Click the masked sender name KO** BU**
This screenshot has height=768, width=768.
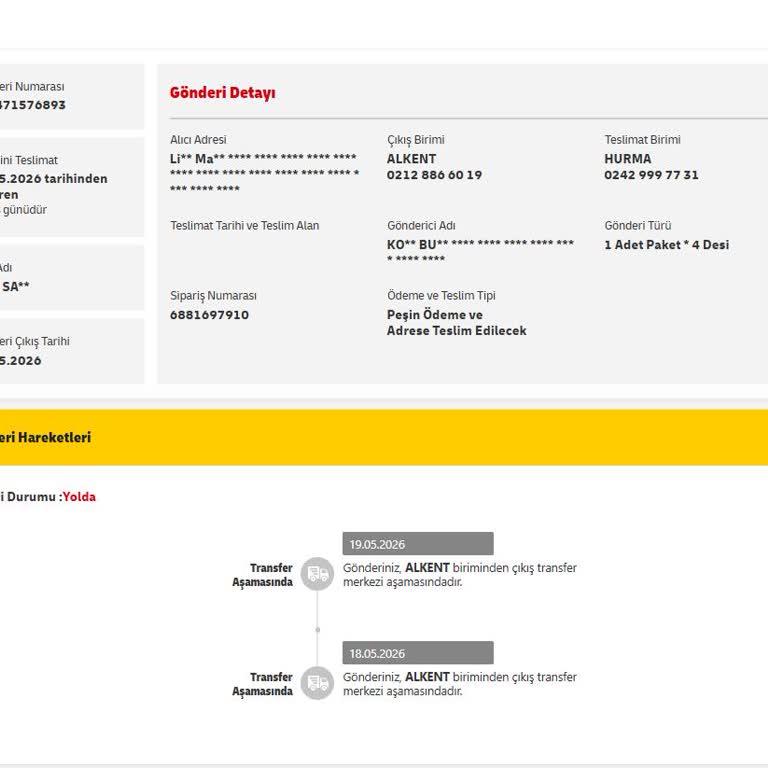click(480, 250)
